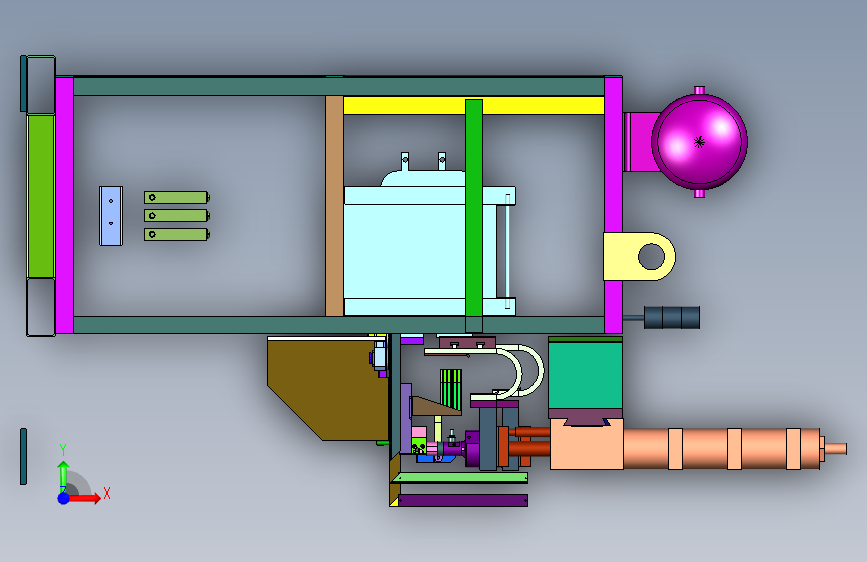Select the light blue two-hole plate
The height and width of the screenshot is (562, 867).
(x=111, y=216)
